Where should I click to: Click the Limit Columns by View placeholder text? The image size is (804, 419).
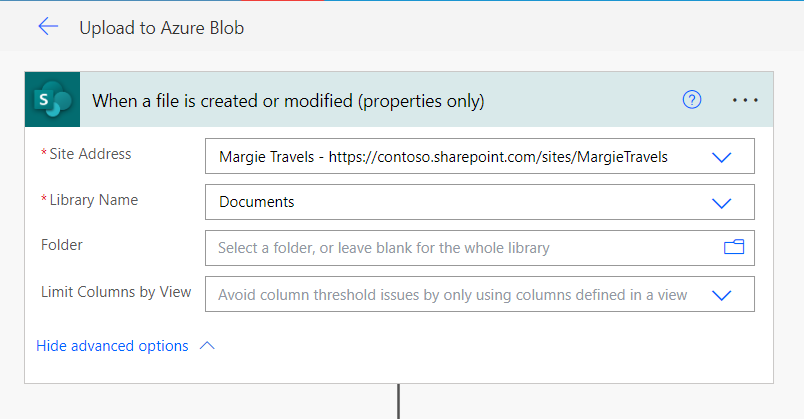pyautogui.click(x=452, y=295)
